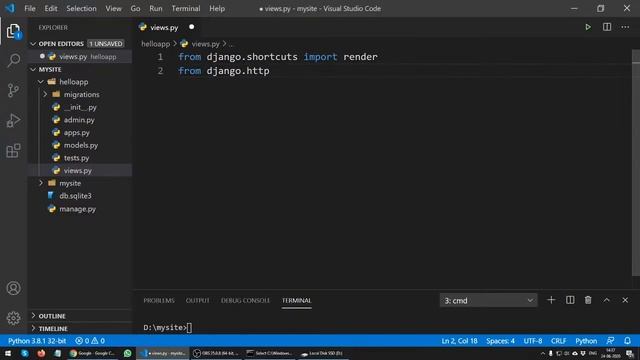Open the Manage gear icon
This screenshot has height=360, width=640.
point(13,318)
